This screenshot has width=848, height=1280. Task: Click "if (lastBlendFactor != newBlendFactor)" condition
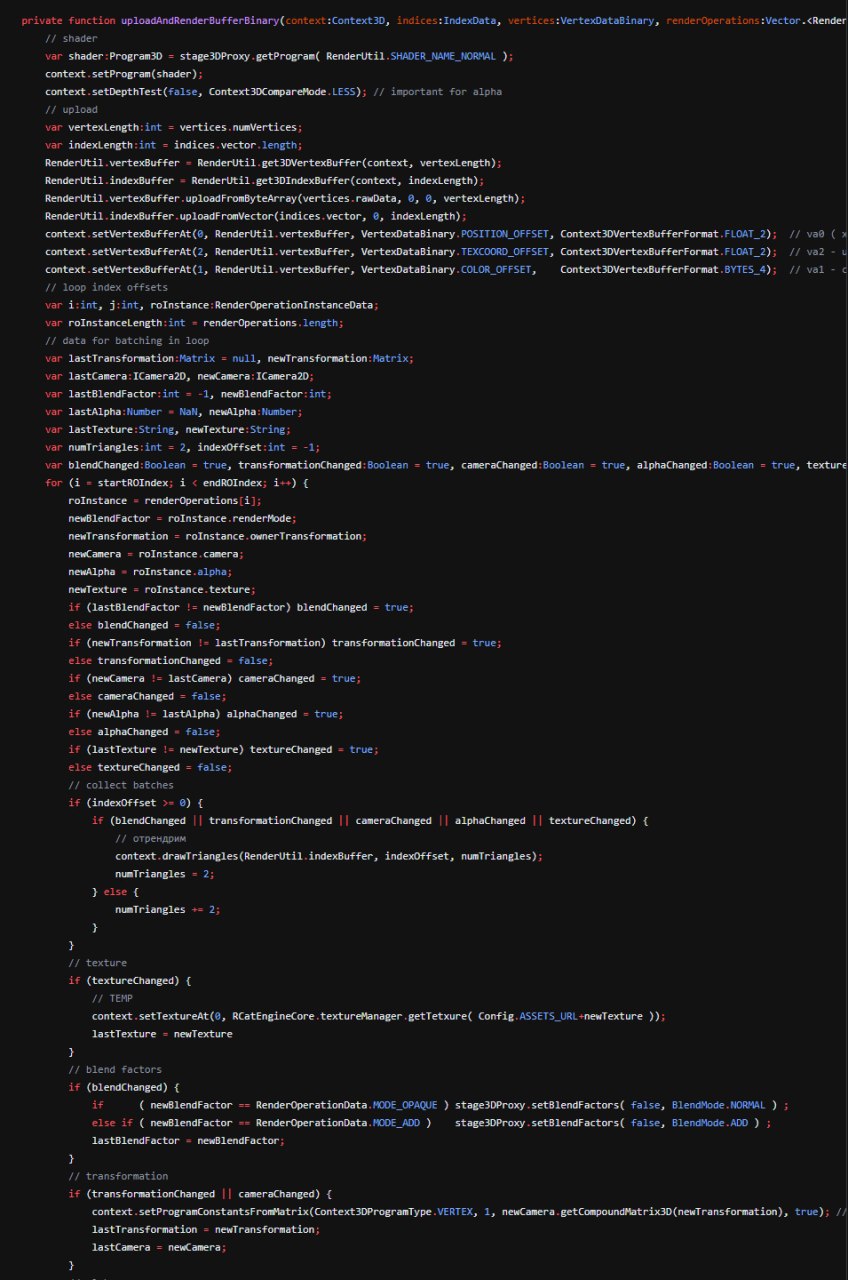[179, 608]
